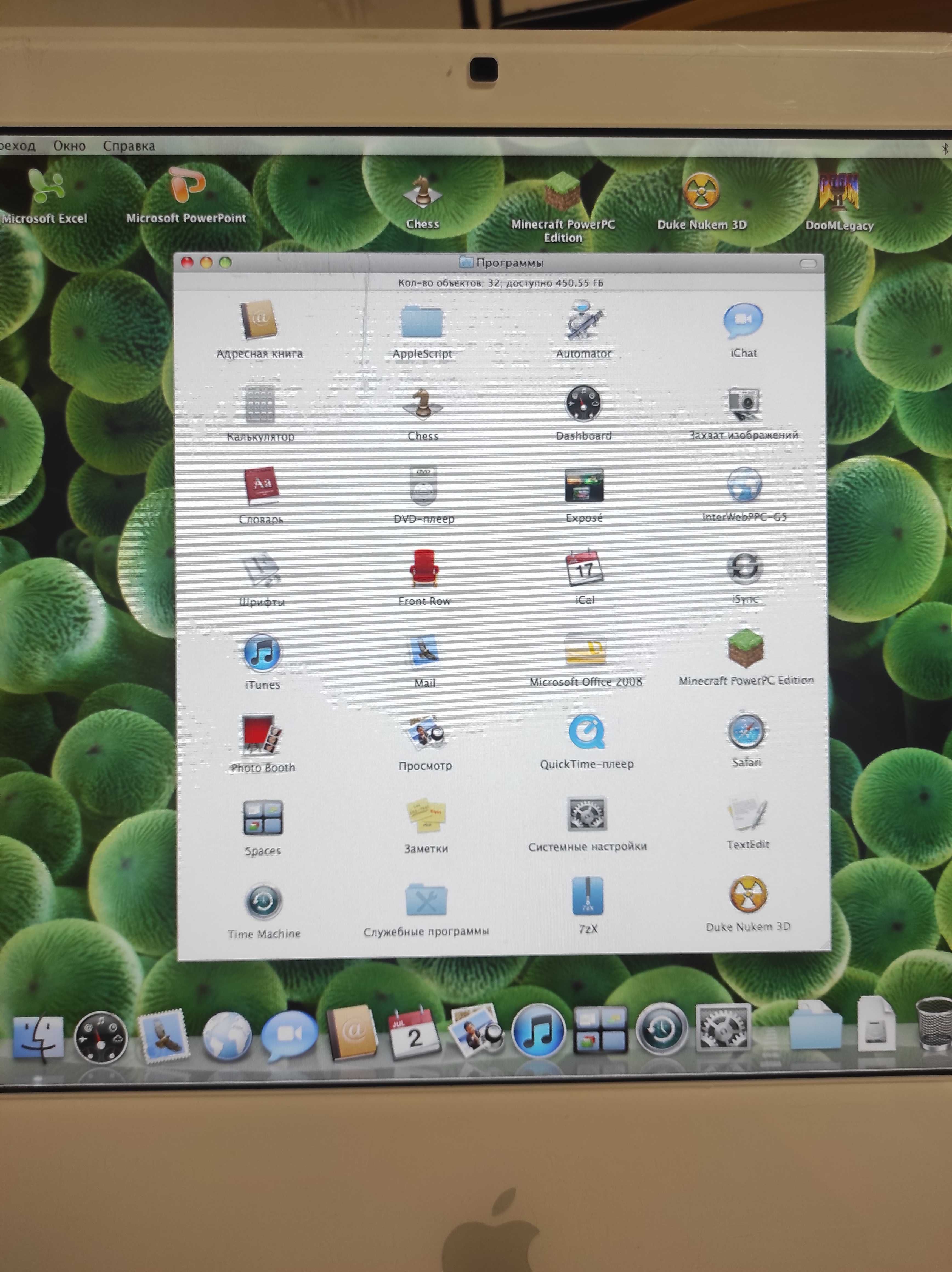This screenshot has height=1272, width=952.
Task: Launch DVD-плеер app
Action: [424, 486]
